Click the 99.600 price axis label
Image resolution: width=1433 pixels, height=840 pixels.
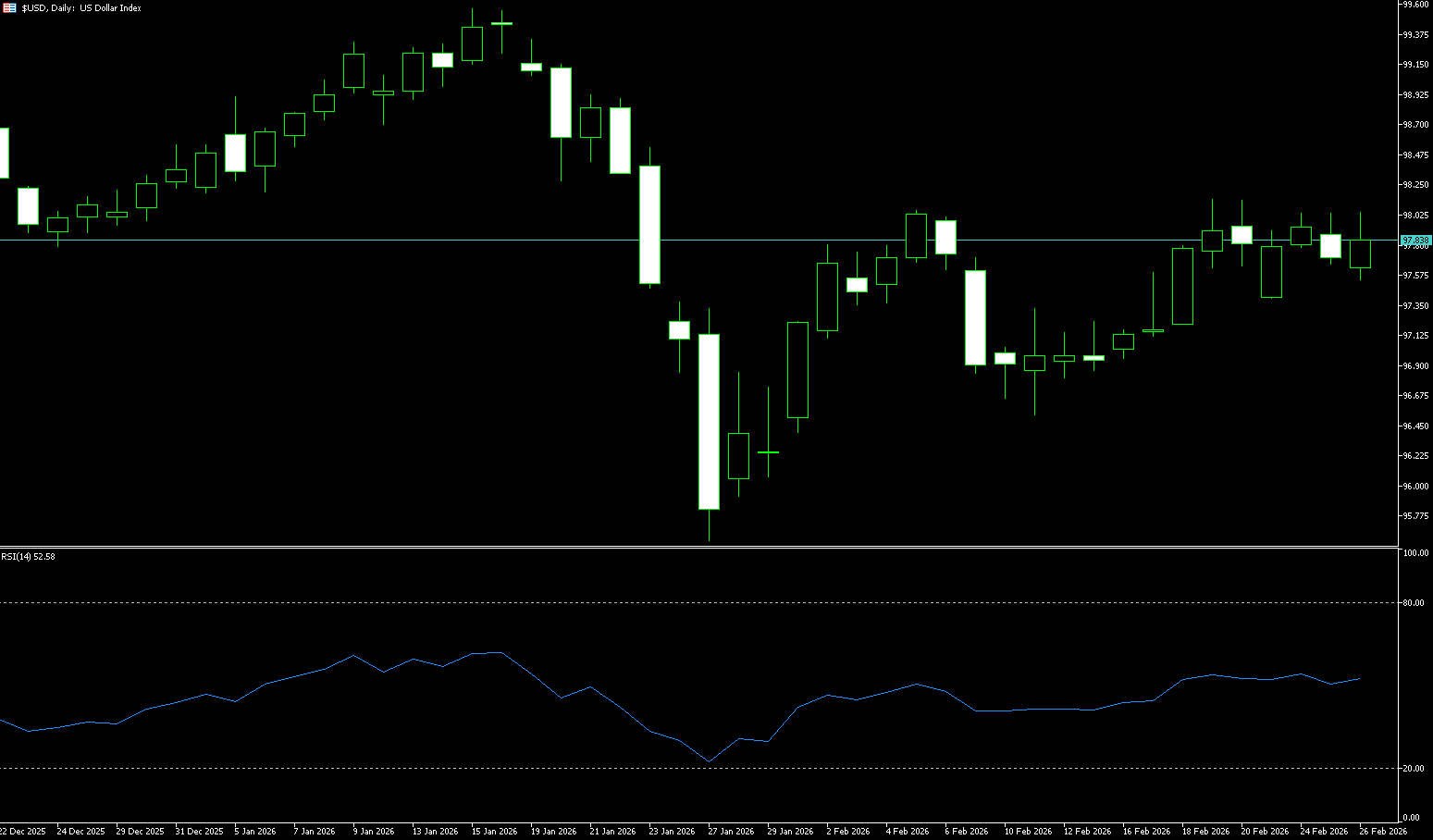pyautogui.click(x=1415, y=5)
